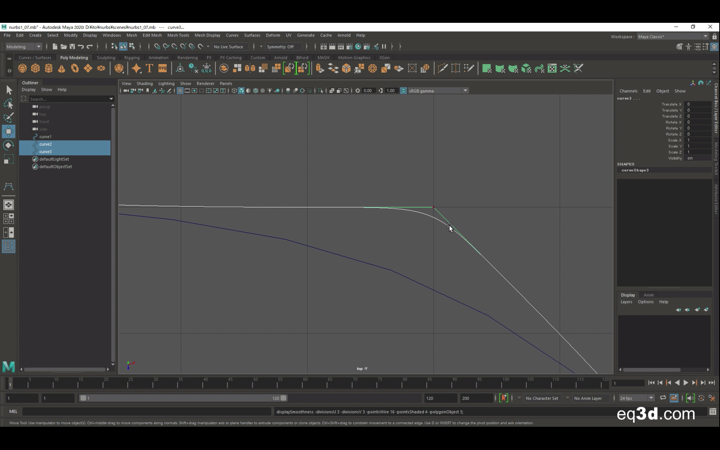720x450 pixels.
Task: Click the Maya logo icon bottom-left
Action: tap(9, 367)
